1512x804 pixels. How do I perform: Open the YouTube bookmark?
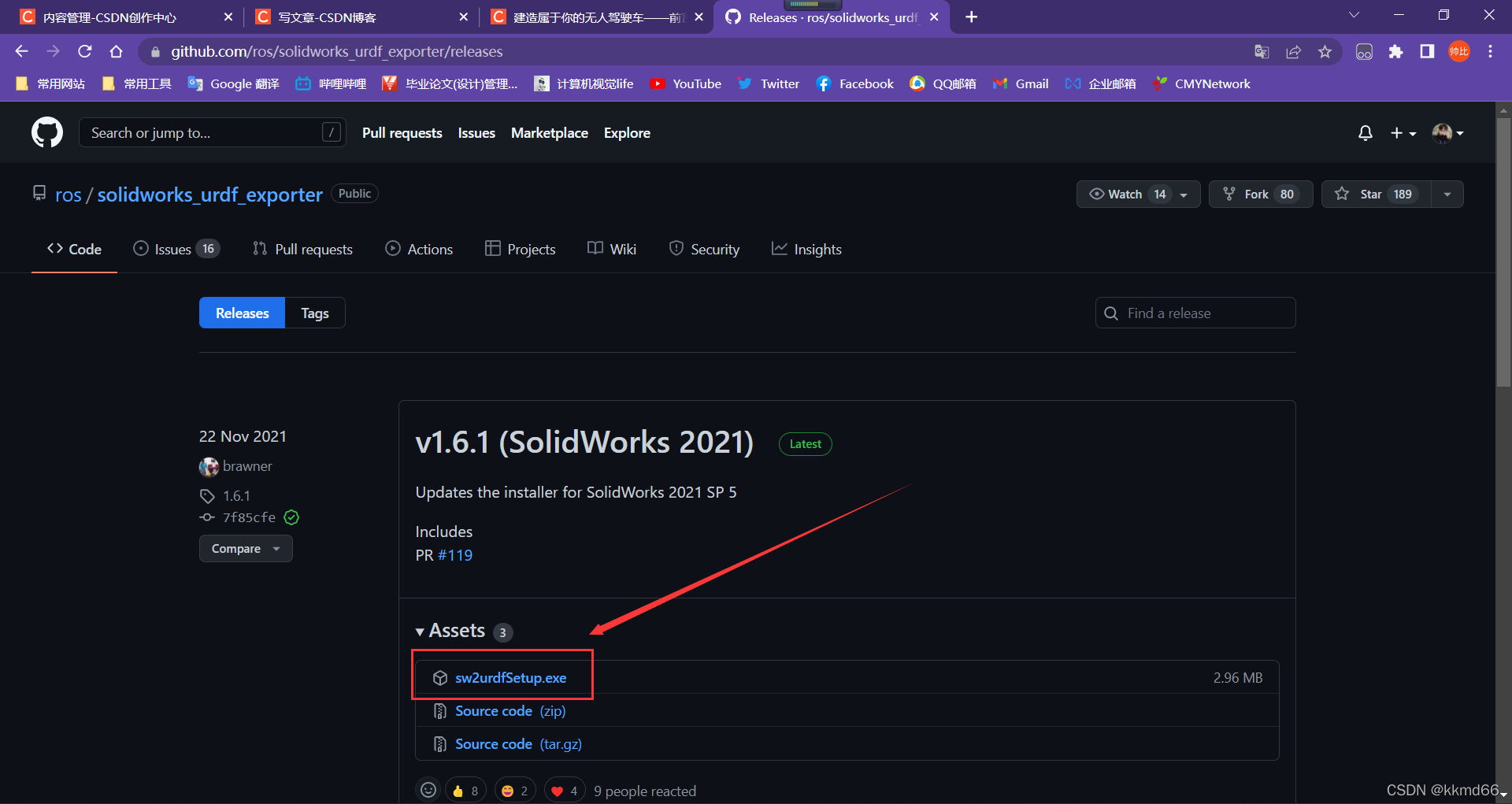click(685, 83)
